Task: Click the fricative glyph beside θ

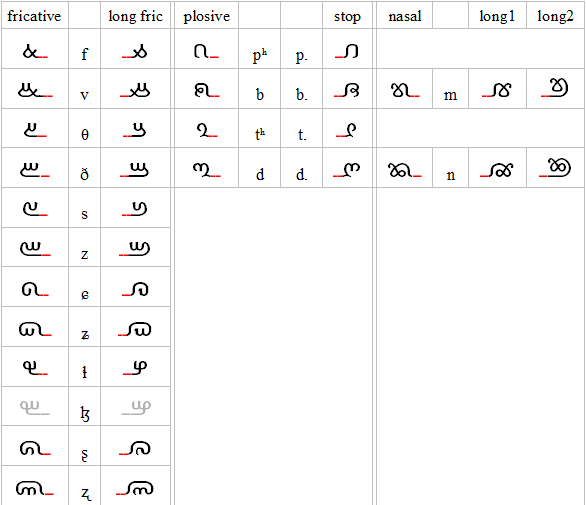Action: pyautogui.click(x=35, y=130)
